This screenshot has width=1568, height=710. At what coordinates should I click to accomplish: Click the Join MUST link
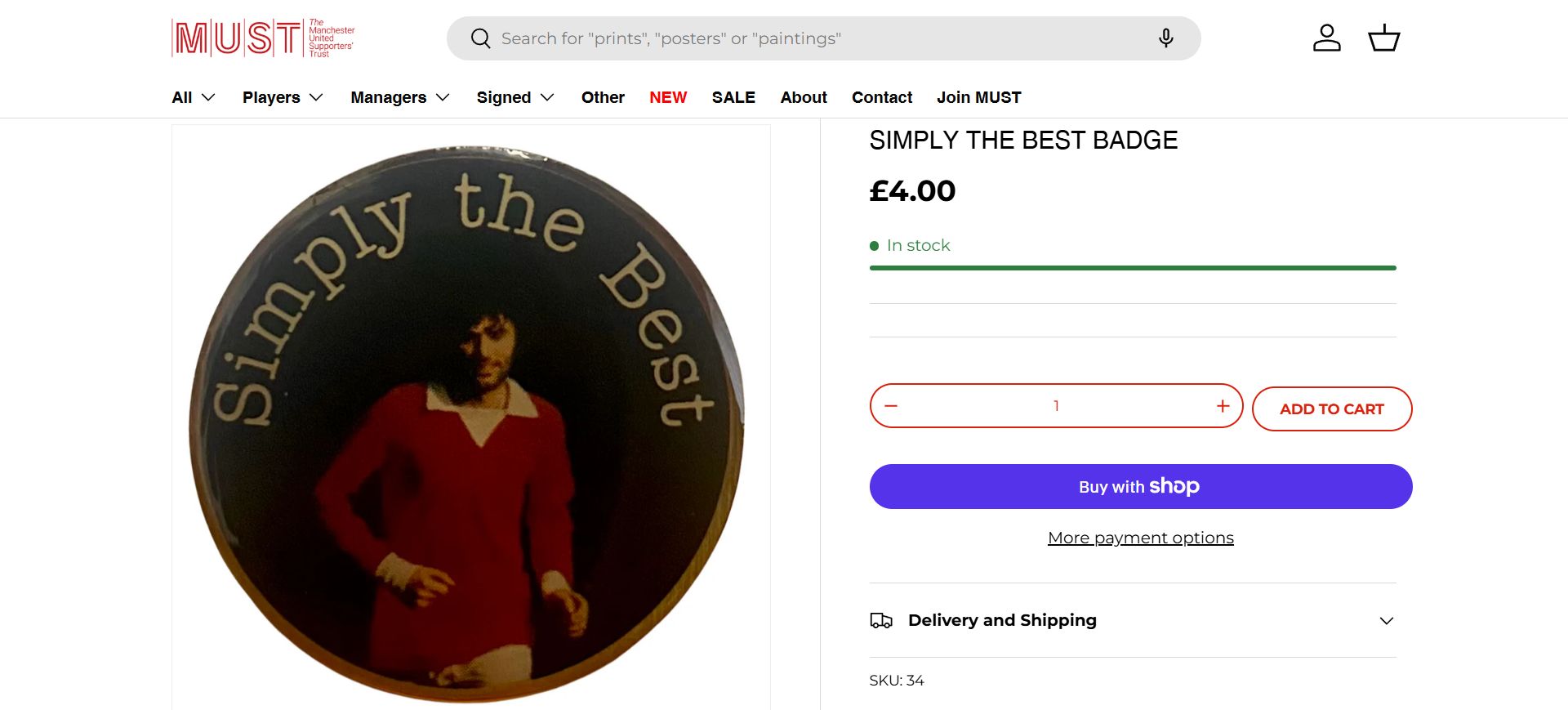click(978, 97)
